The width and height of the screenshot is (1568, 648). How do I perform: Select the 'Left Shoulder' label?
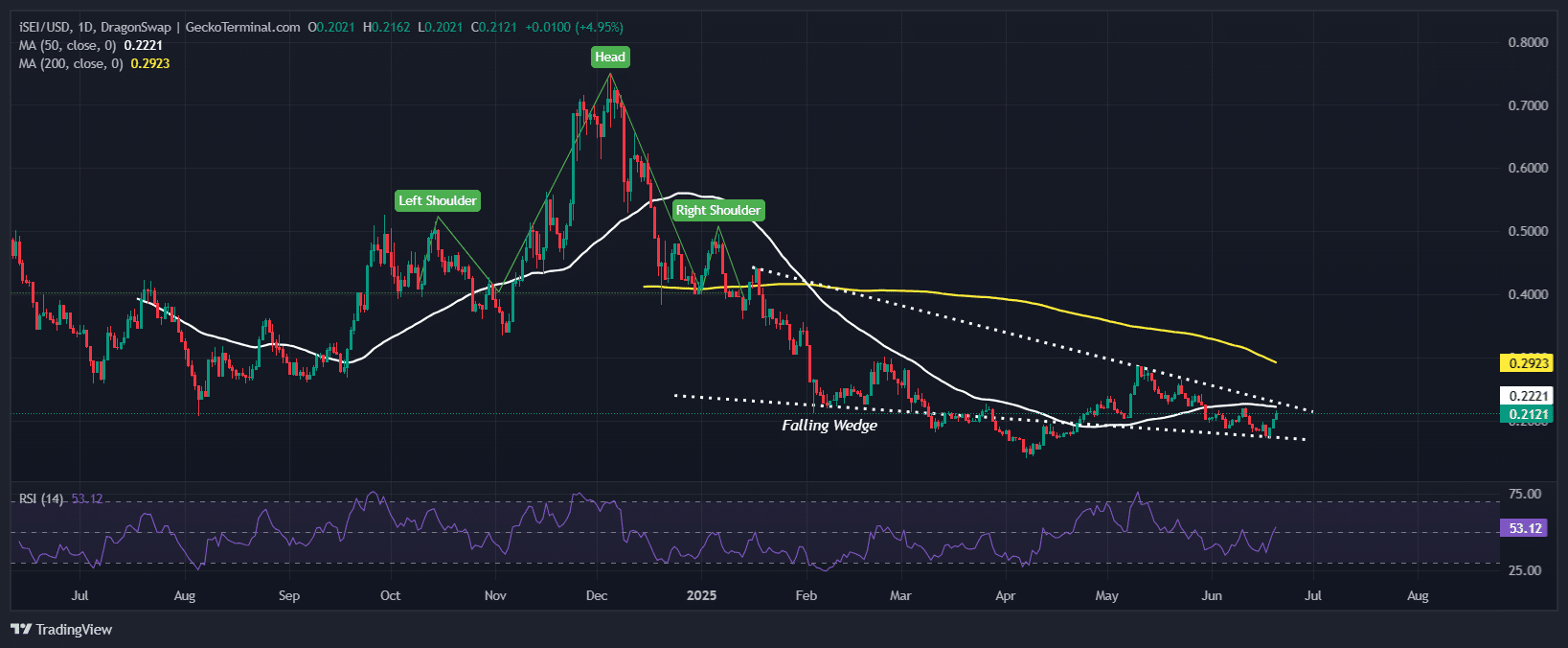(438, 200)
